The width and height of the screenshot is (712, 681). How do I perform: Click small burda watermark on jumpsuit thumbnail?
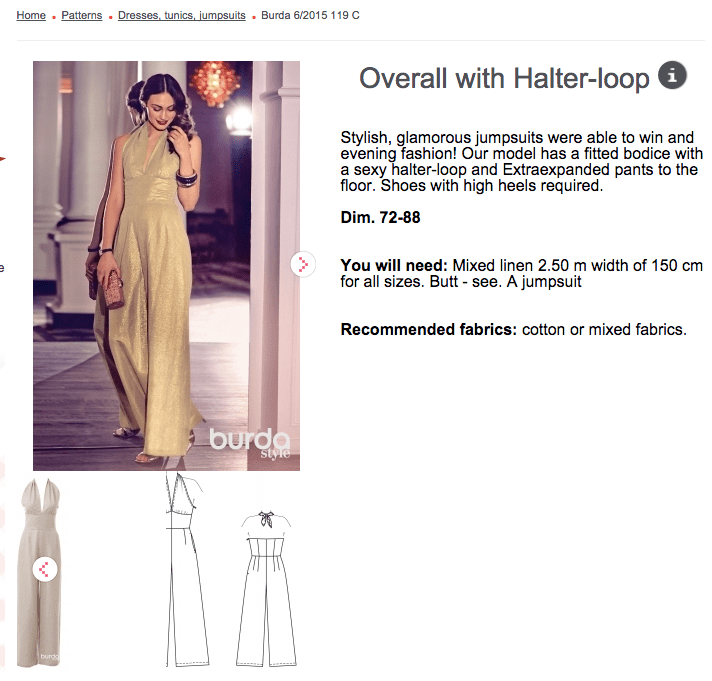(x=47, y=657)
